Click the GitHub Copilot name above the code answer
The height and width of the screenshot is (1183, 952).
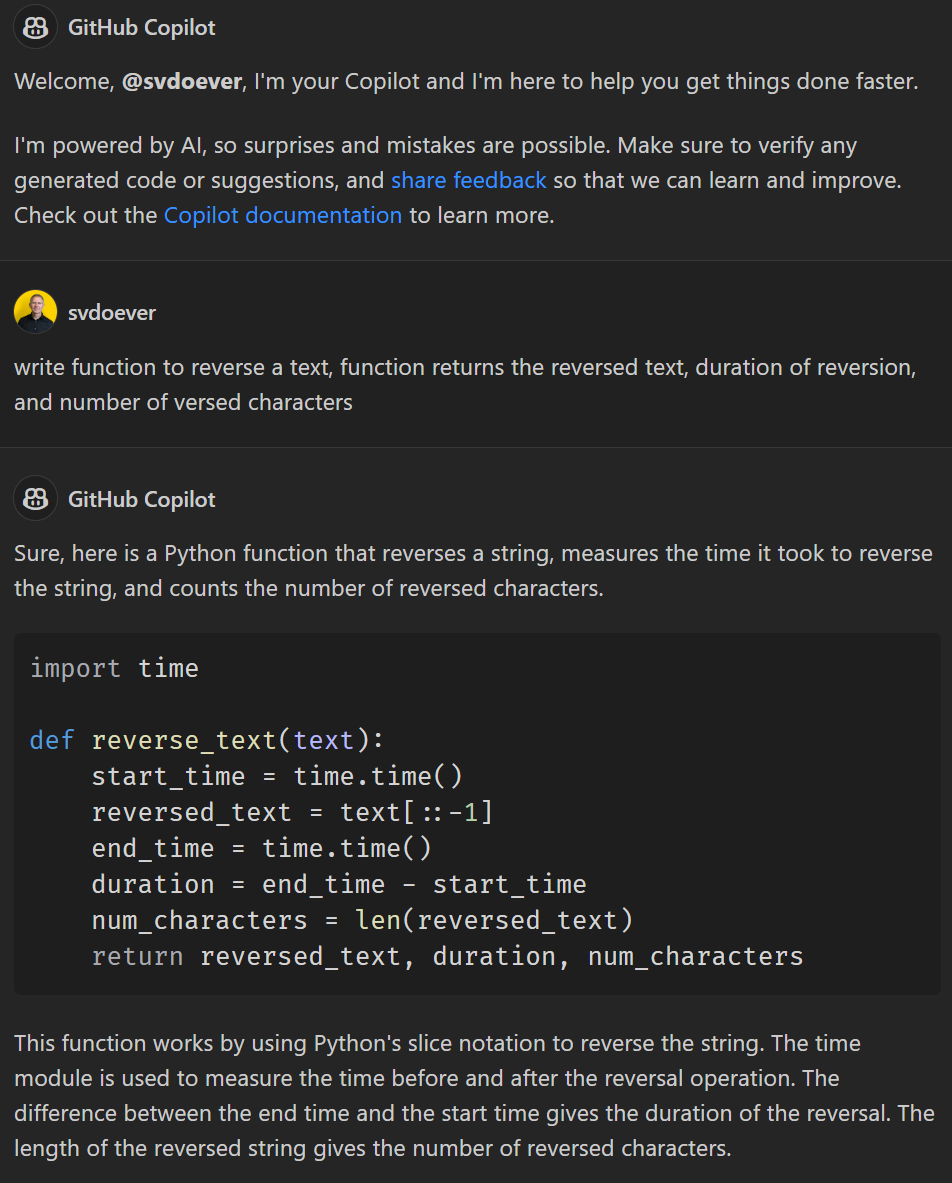[x=142, y=499]
